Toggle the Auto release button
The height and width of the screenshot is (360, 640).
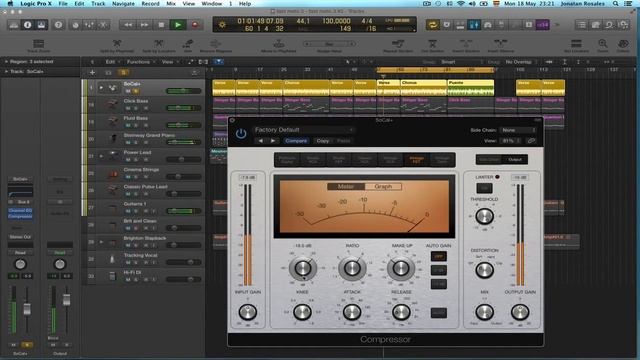[x=439, y=313]
